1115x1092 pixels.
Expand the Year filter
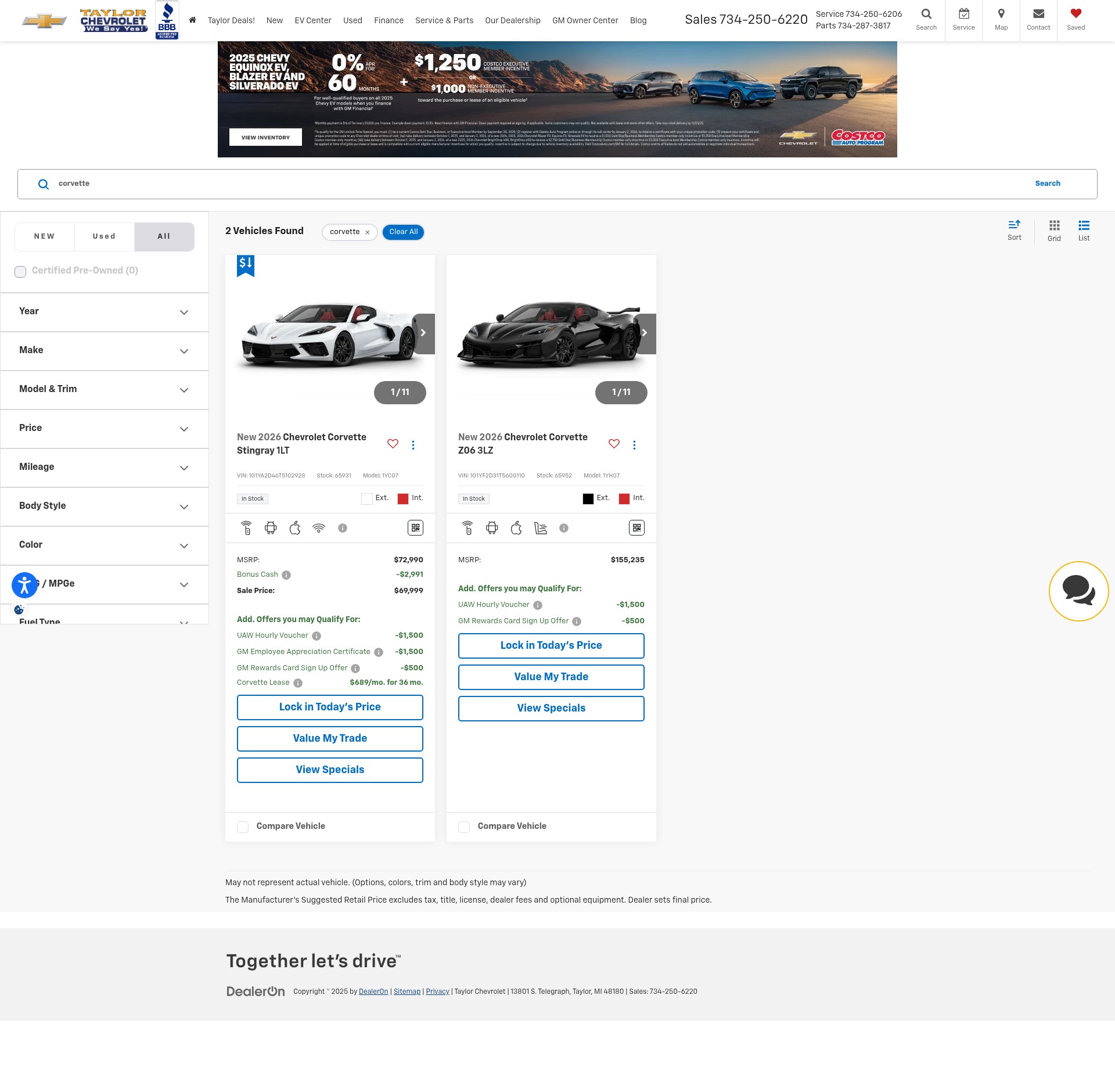[105, 312]
